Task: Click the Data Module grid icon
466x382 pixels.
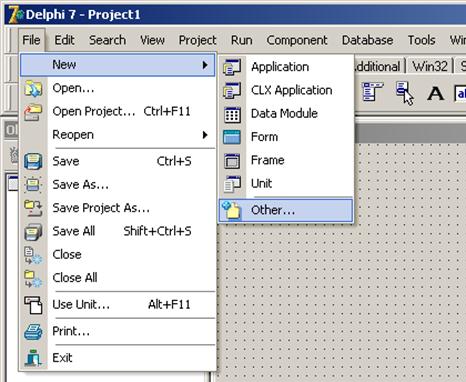Action: coord(232,114)
